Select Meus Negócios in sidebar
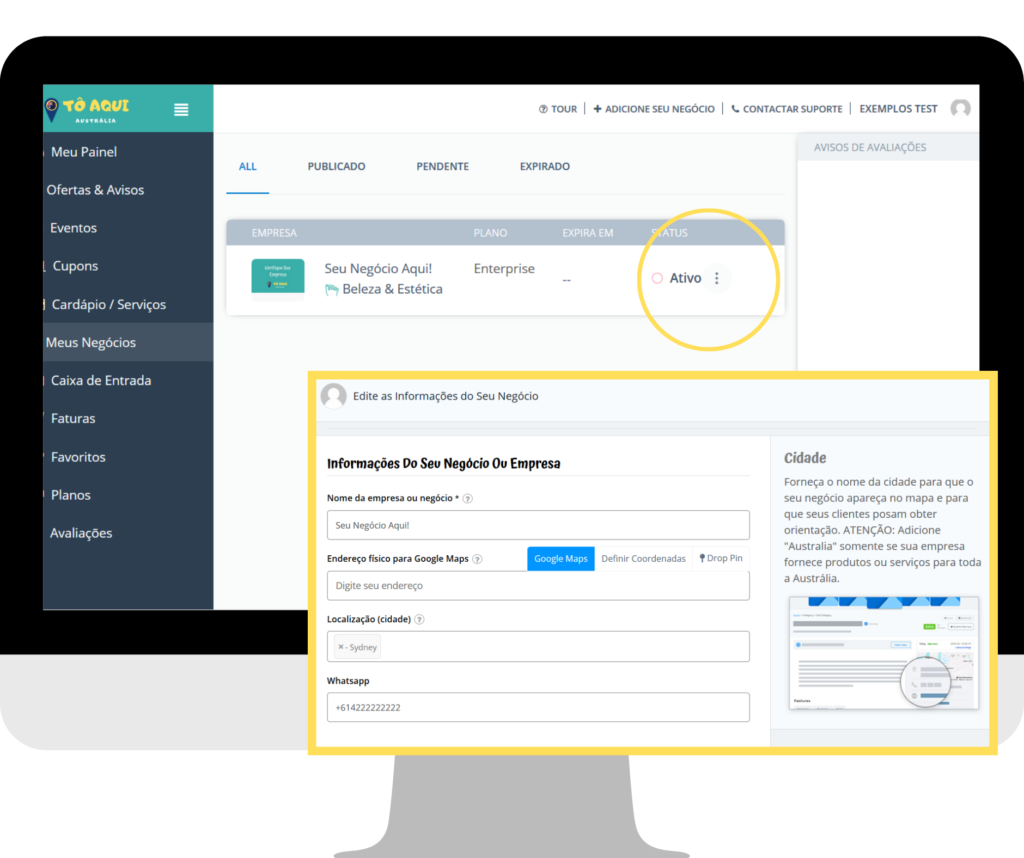Screen dimensions: 1024x858 tap(128, 342)
